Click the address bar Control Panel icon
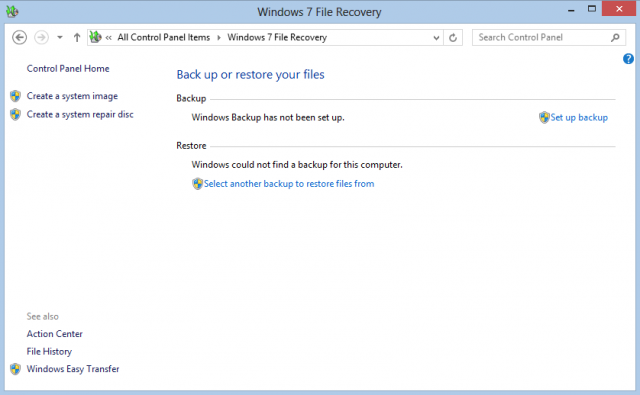Screen dimensions: 640x395 95,37
